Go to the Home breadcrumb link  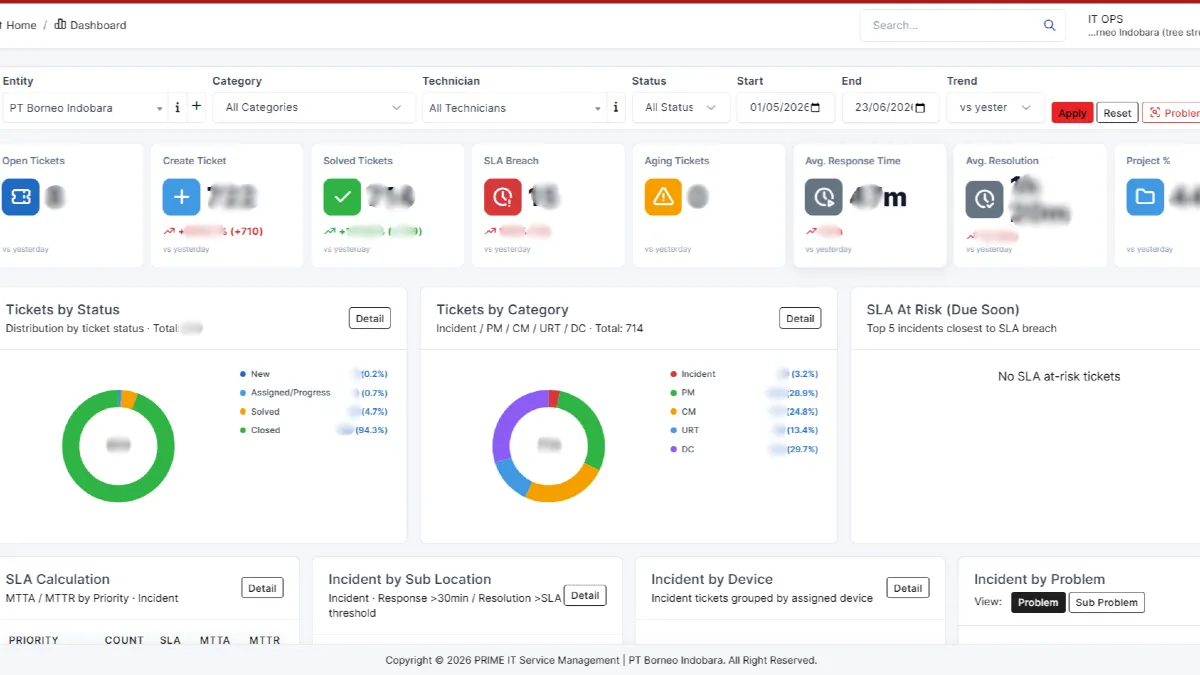pyautogui.click(x=21, y=25)
